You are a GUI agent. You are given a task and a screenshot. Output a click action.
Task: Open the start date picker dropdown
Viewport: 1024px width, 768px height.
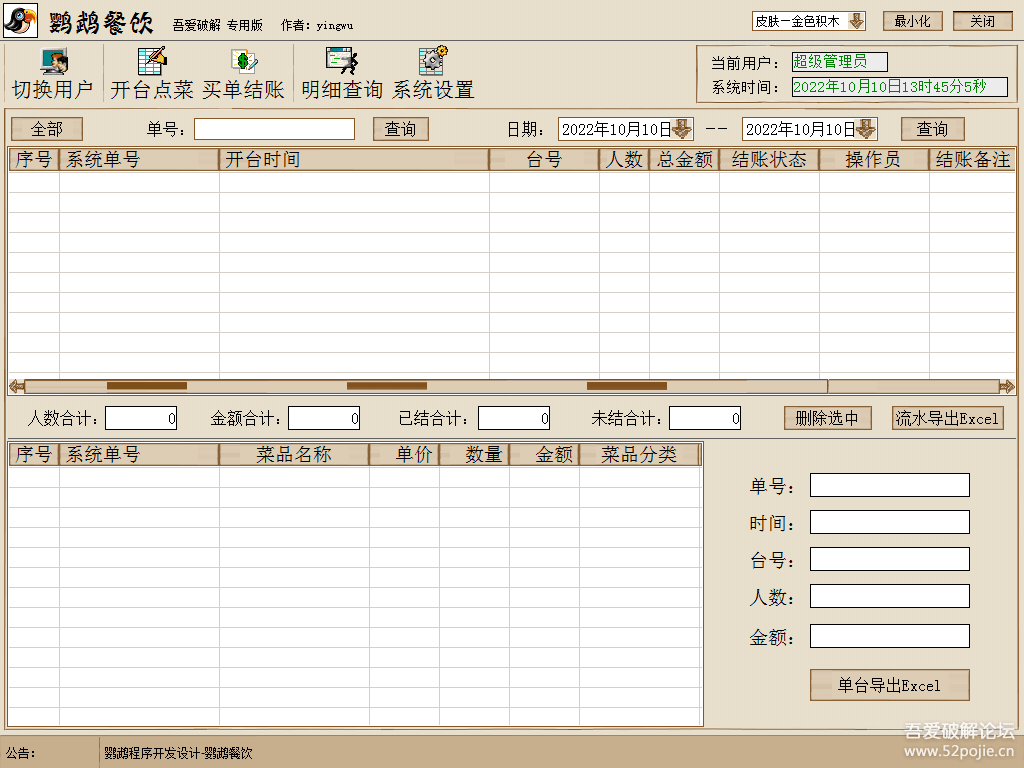tap(681, 129)
